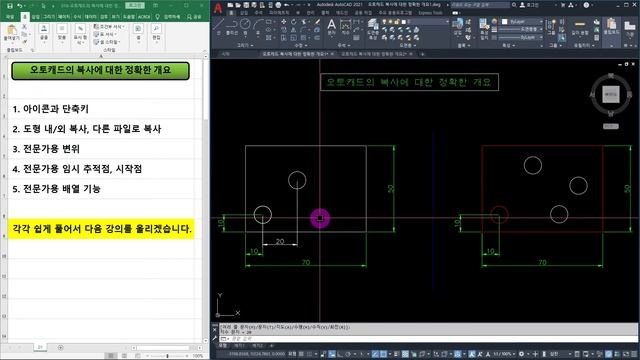Open the 수식 tab in the Excel ribbon
The height and width of the screenshot is (360, 640).
(x=77, y=17)
